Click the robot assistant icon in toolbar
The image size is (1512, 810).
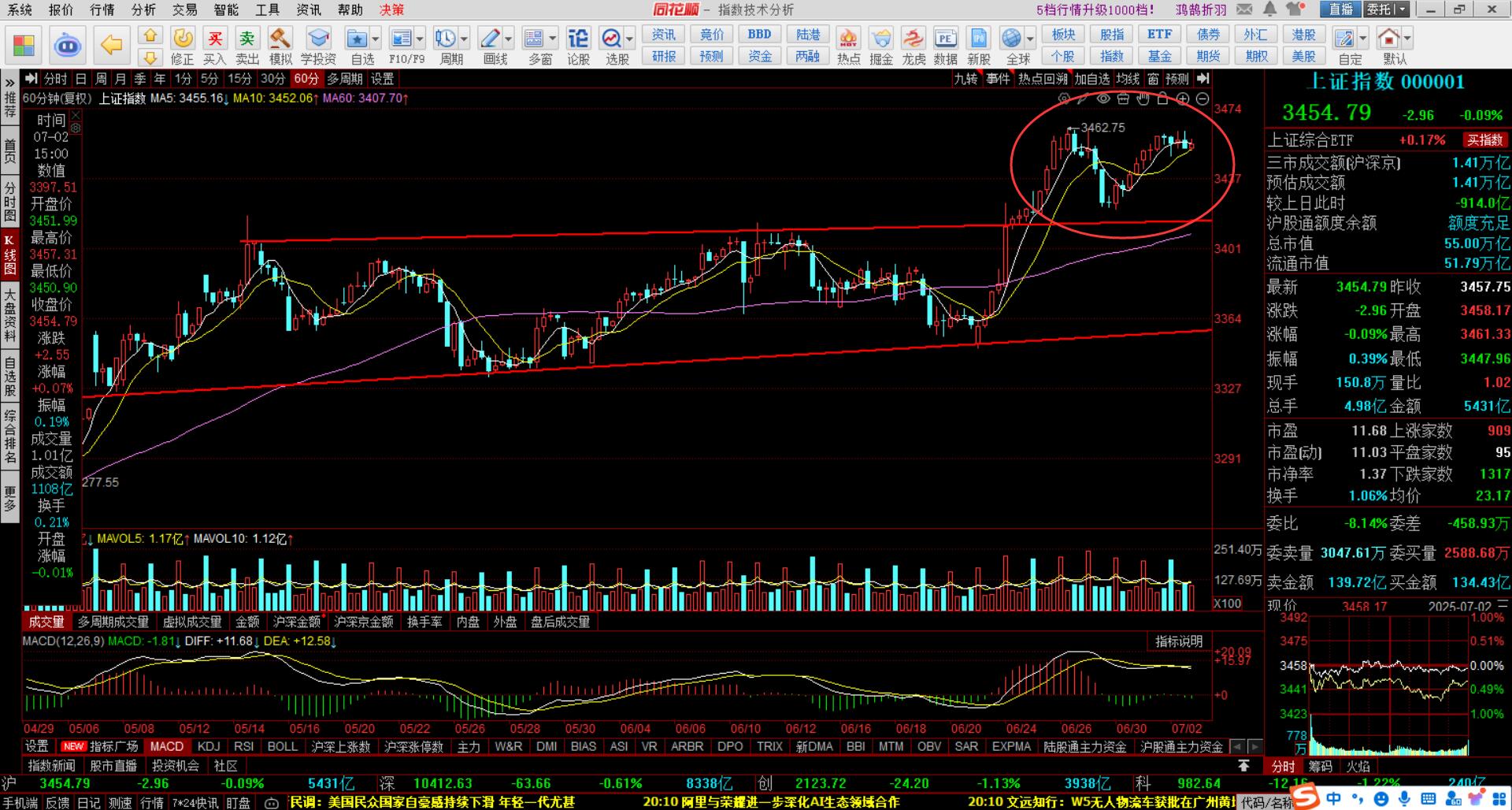68,45
